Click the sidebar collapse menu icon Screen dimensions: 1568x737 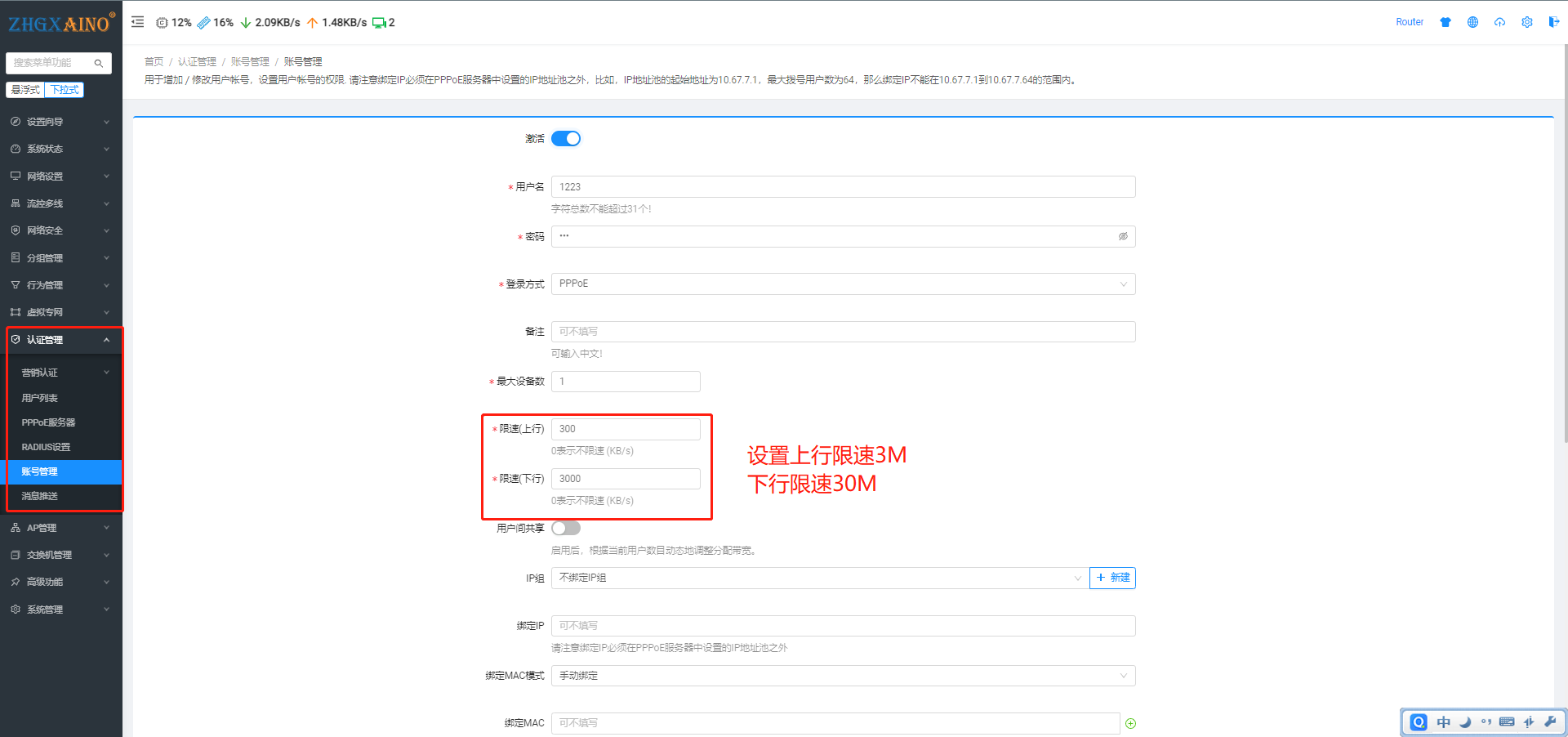pyautogui.click(x=137, y=22)
